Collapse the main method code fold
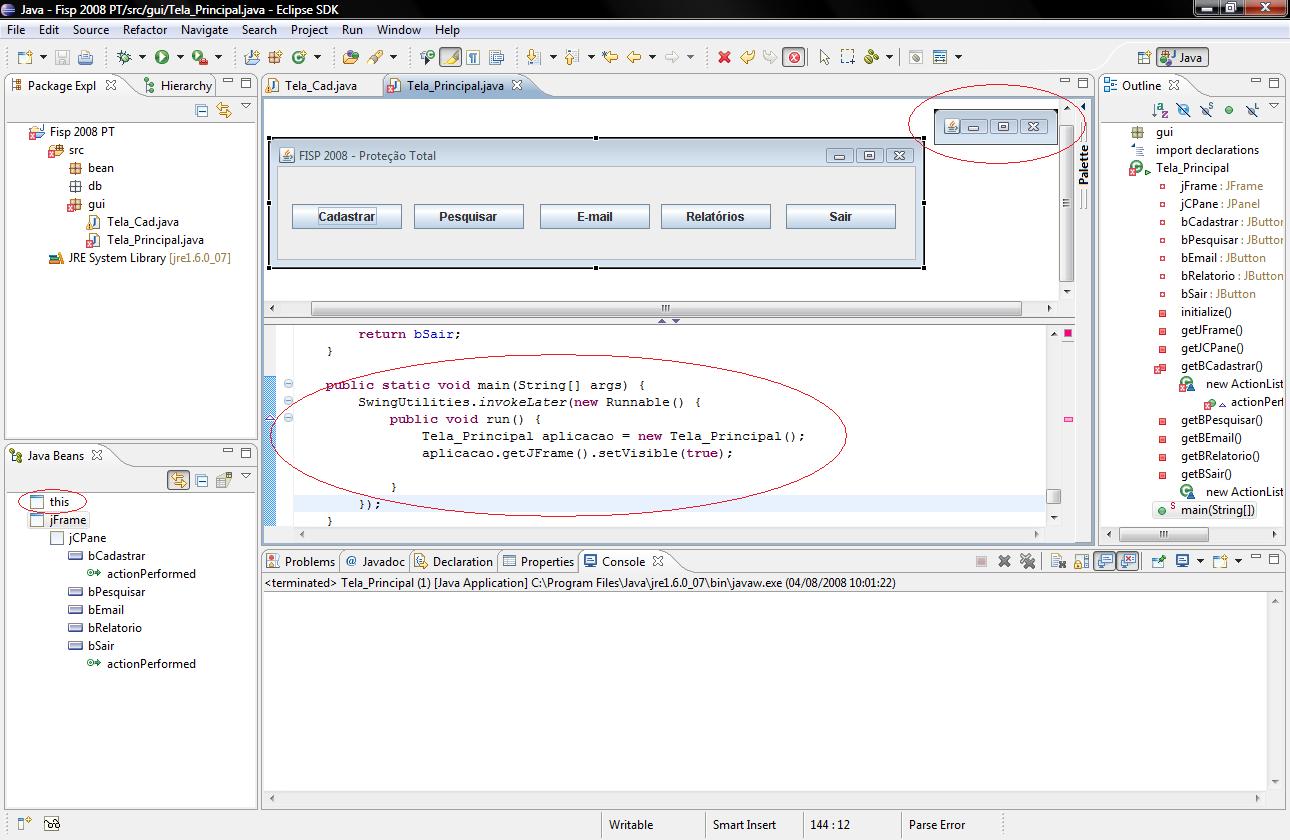The image size is (1290, 840). click(x=288, y=384)
